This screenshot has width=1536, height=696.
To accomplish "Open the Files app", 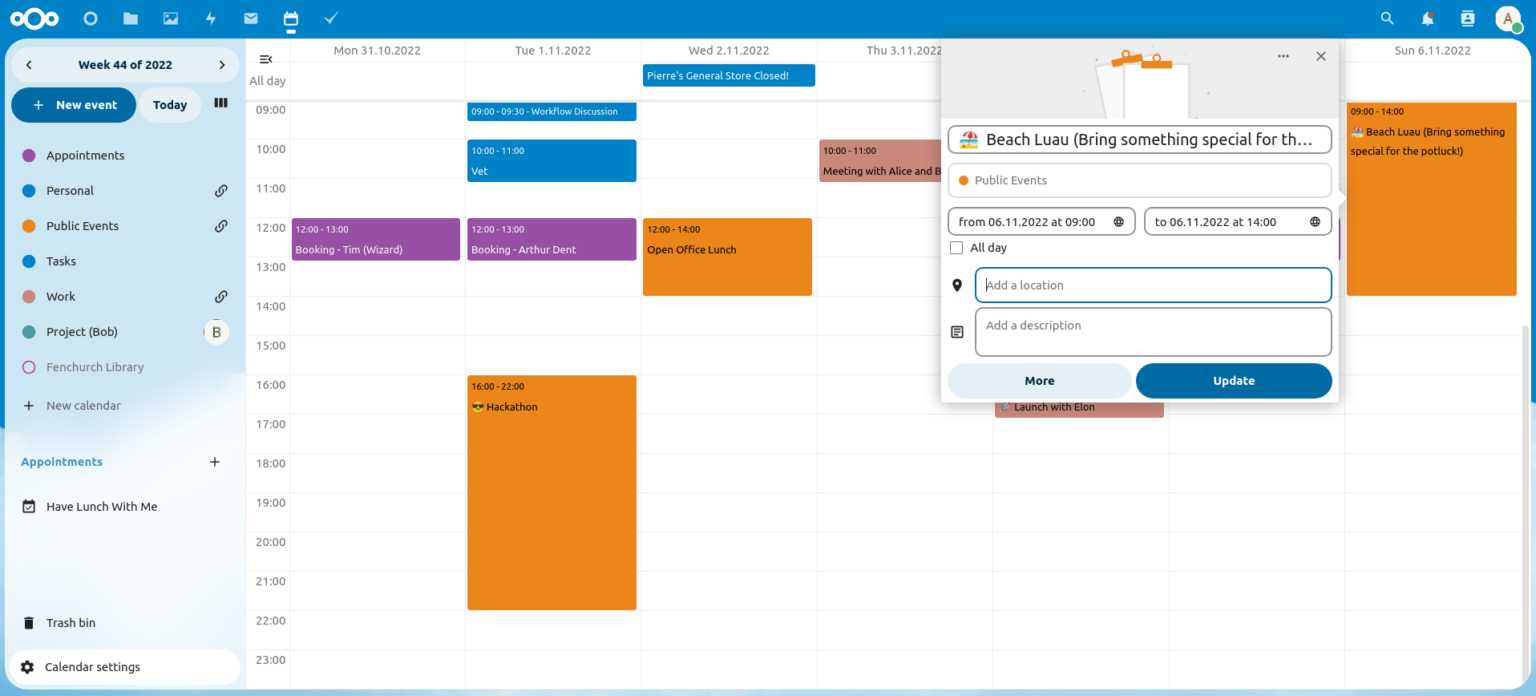I will tap(130, 17).
